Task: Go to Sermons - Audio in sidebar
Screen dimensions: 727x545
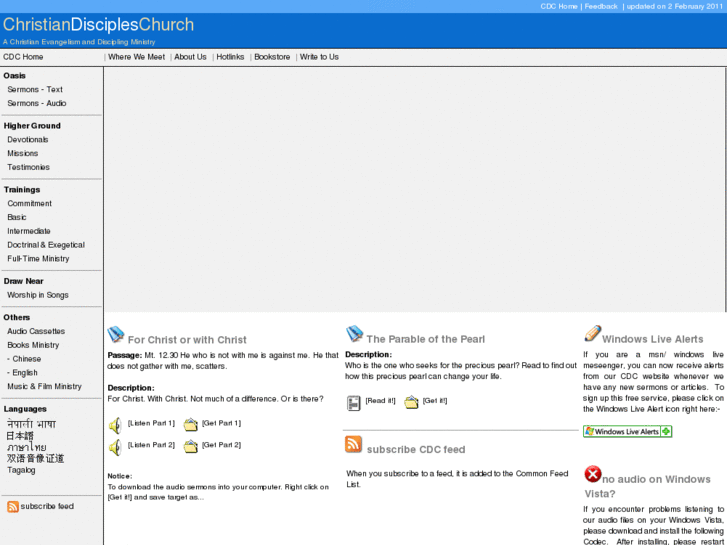Action: (x=37, y=103)
